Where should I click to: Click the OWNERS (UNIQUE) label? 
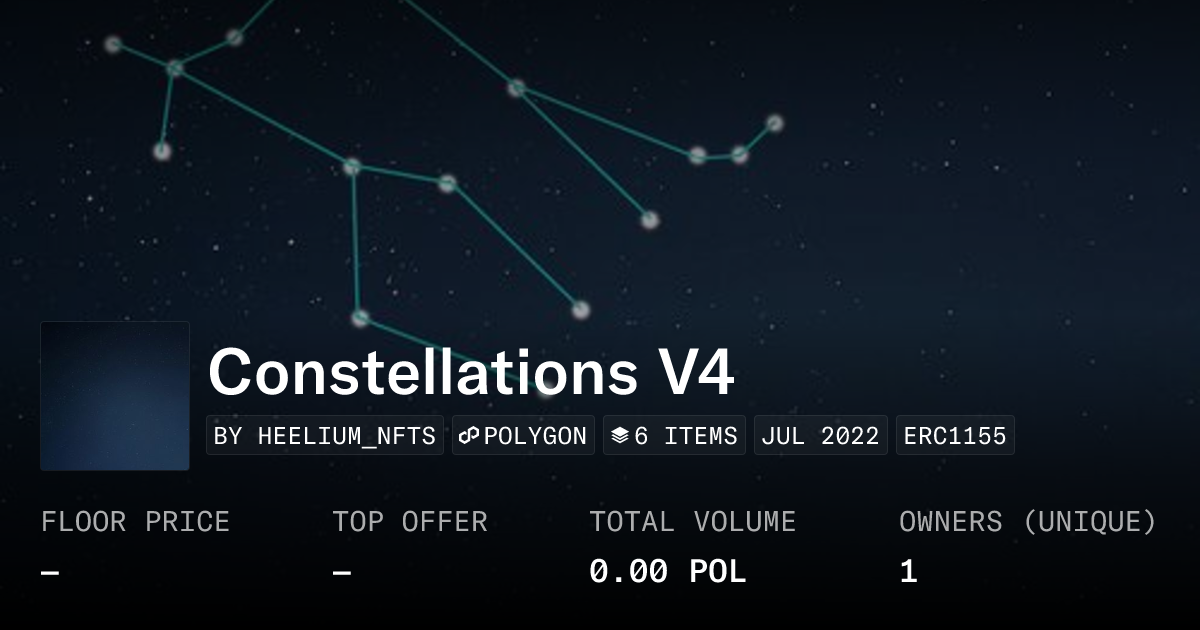pyautogui.click(x=1027, y=522)
